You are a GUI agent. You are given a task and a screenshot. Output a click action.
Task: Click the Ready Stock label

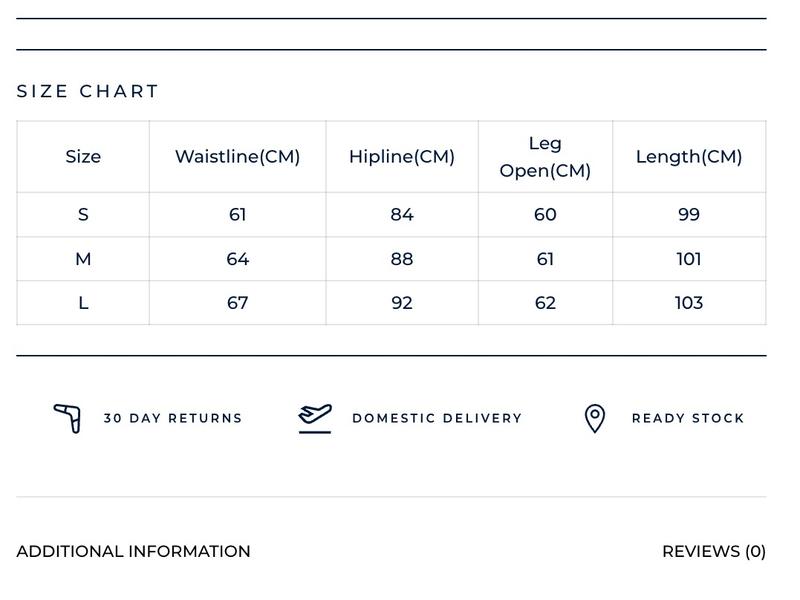click(x=688, y=418)
